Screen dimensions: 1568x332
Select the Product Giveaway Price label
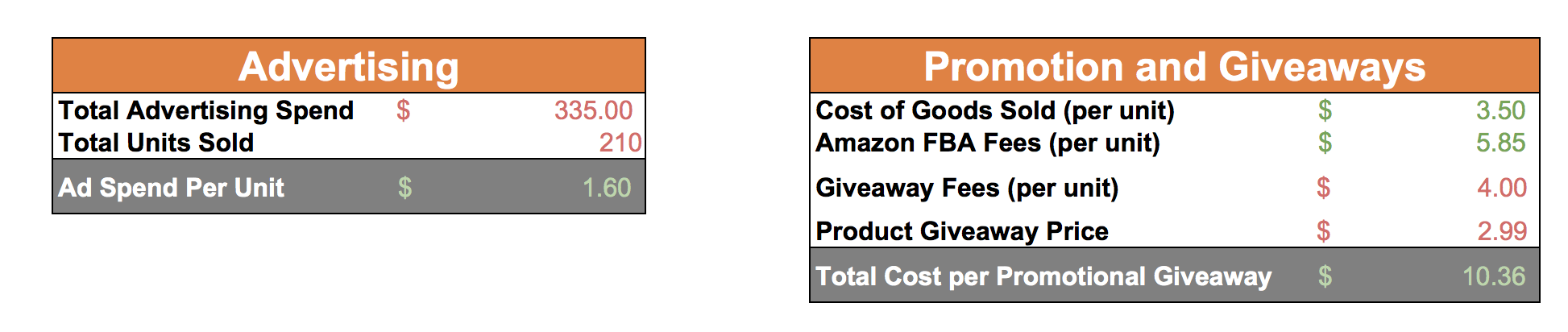962,231
